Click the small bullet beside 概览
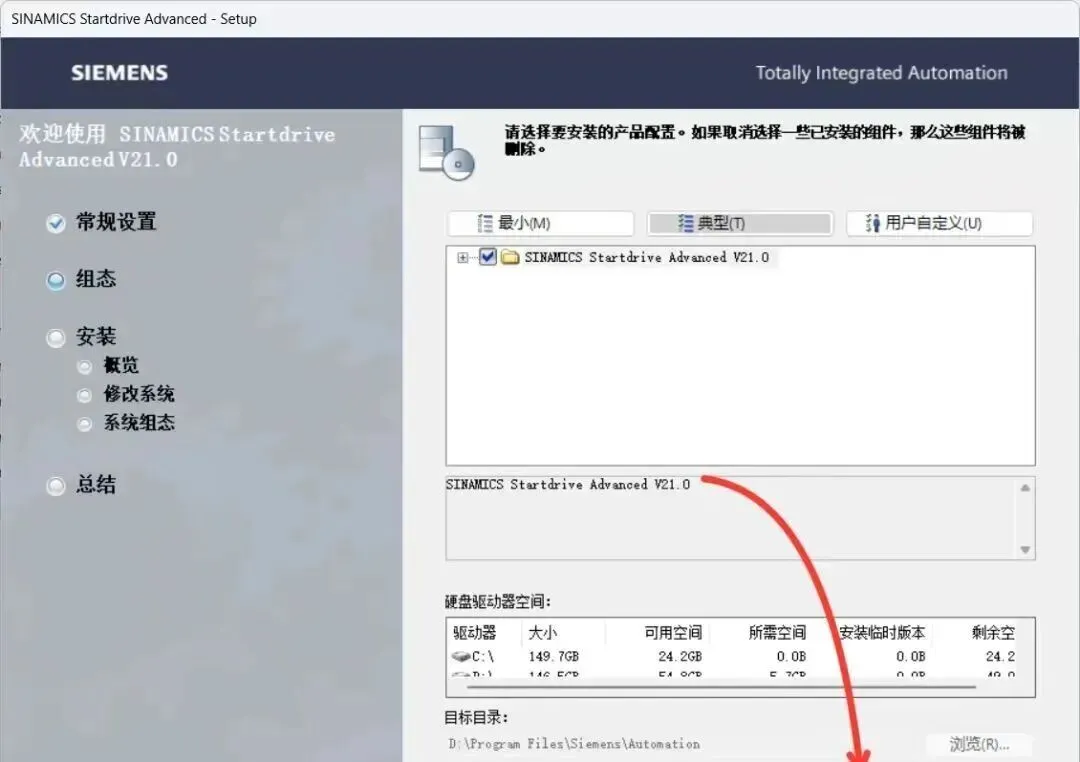Screen dimensions: 1080x762 (x=85, y=367)
